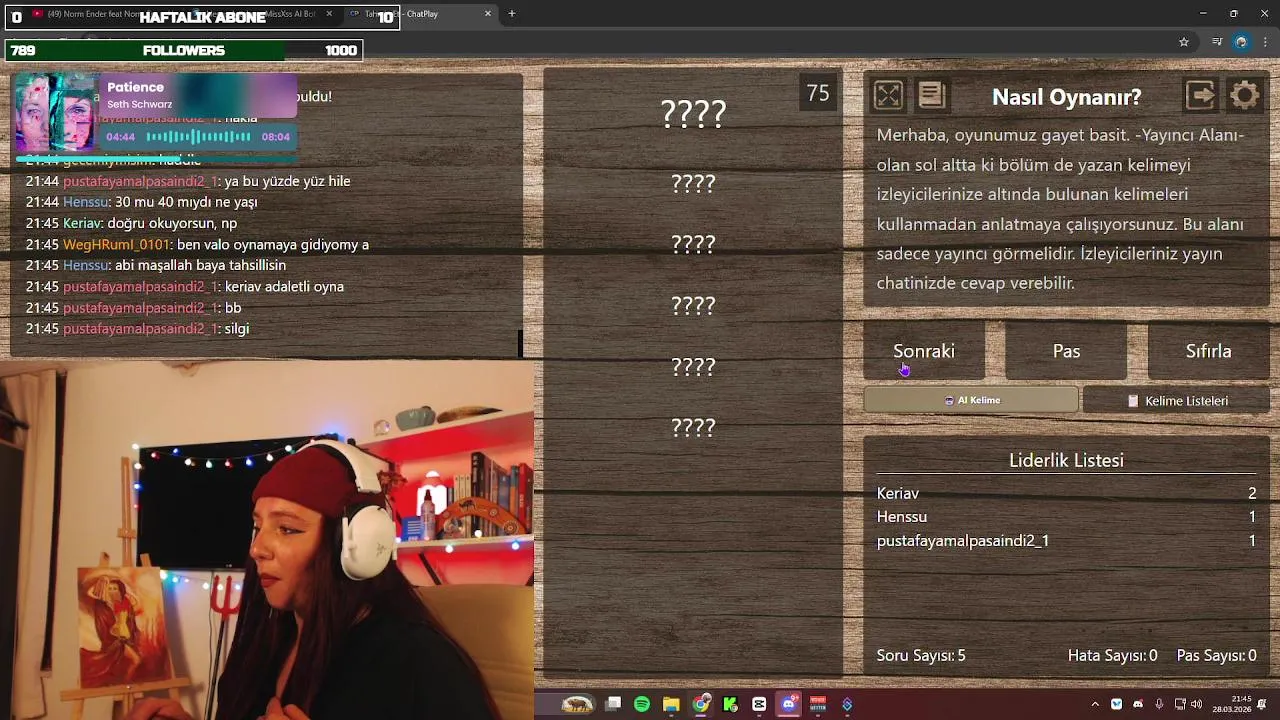This screenshot has width=1280, height=720.
Task: Close the MissXss browser tab
Action: 329,14
